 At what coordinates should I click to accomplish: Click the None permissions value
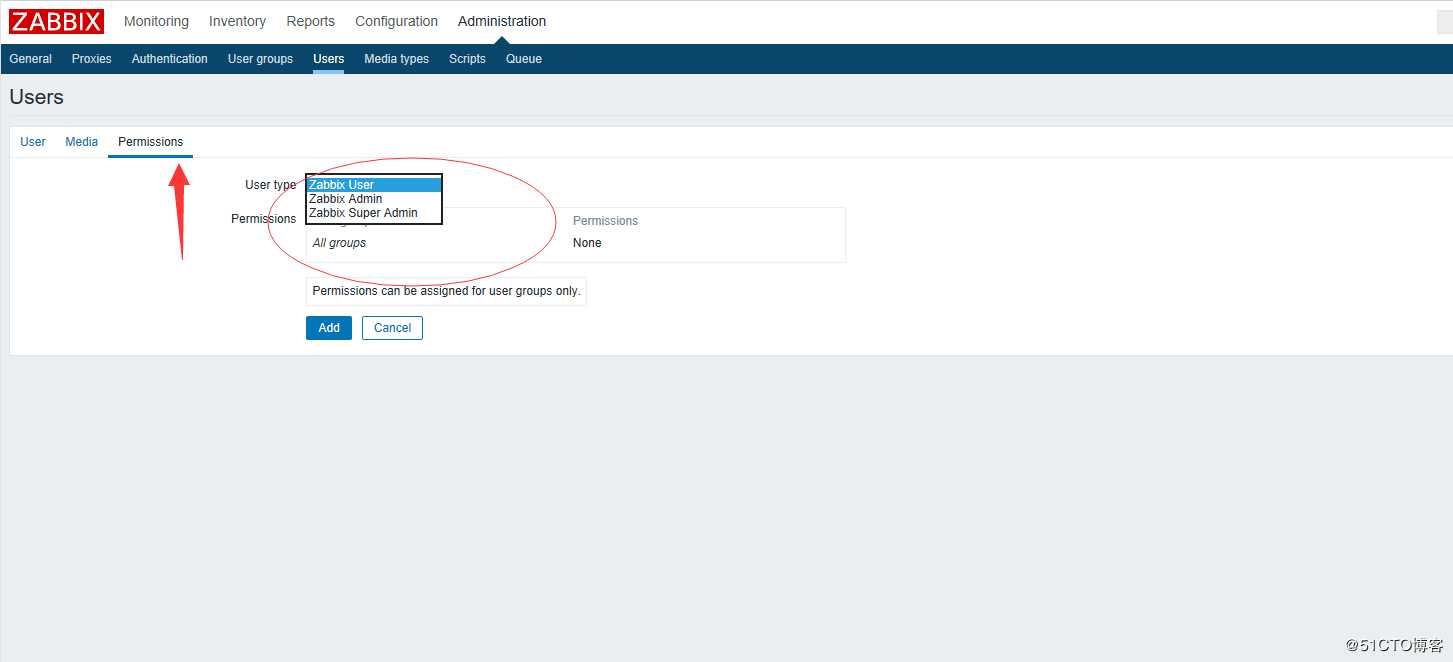coord(587,243)
